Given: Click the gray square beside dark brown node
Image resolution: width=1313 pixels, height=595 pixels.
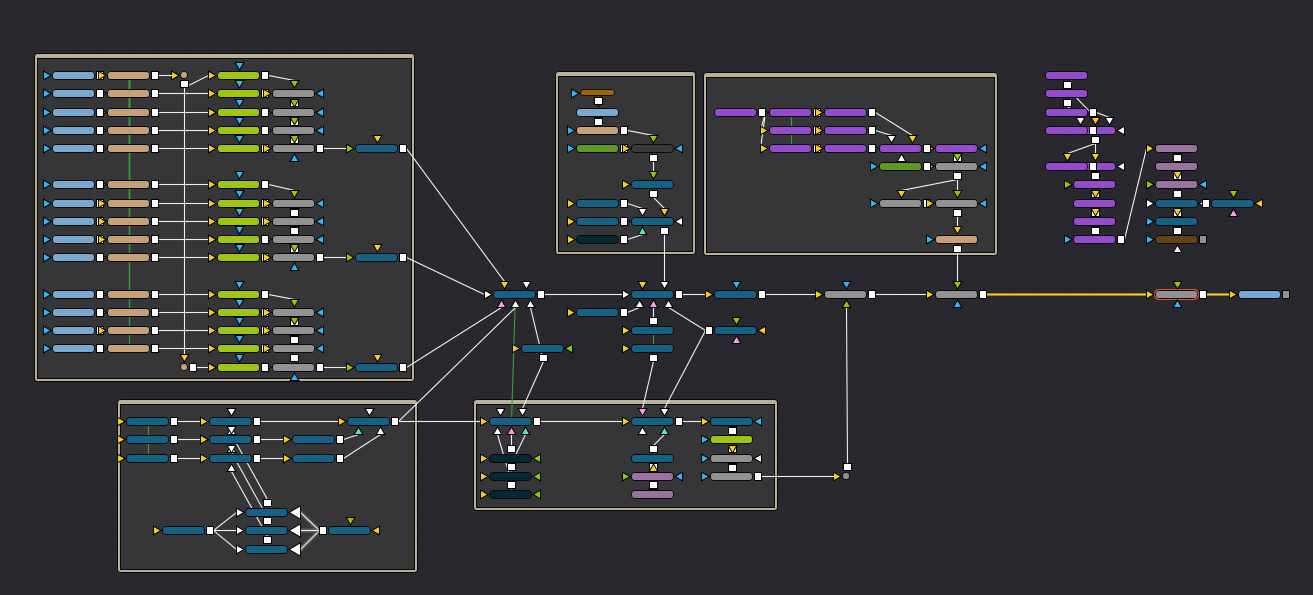Looking at the screenshot, I should [1203, 240].
